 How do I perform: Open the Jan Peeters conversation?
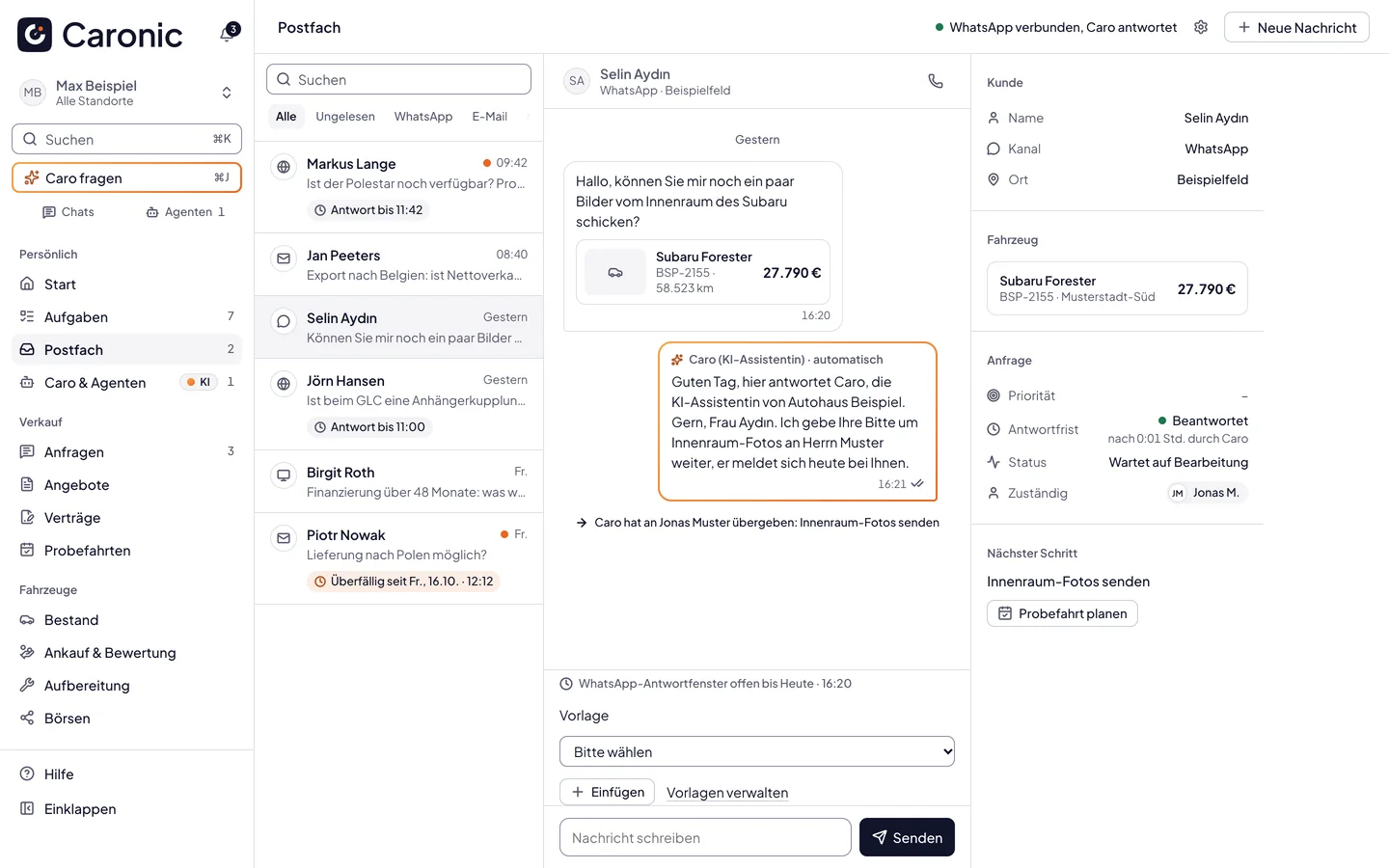398,264
